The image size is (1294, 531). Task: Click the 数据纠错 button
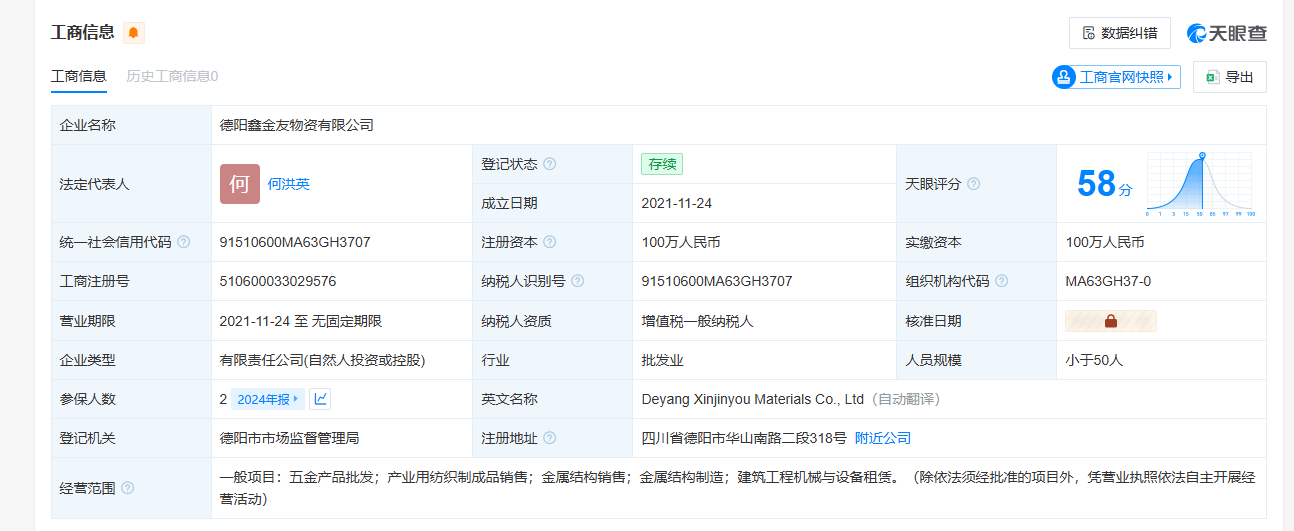[1119, 33]
